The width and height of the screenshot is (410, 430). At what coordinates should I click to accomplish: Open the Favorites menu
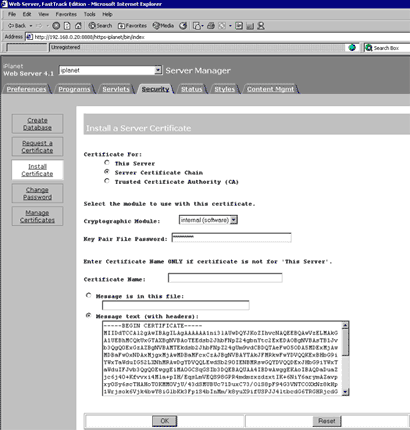point(66,14)
